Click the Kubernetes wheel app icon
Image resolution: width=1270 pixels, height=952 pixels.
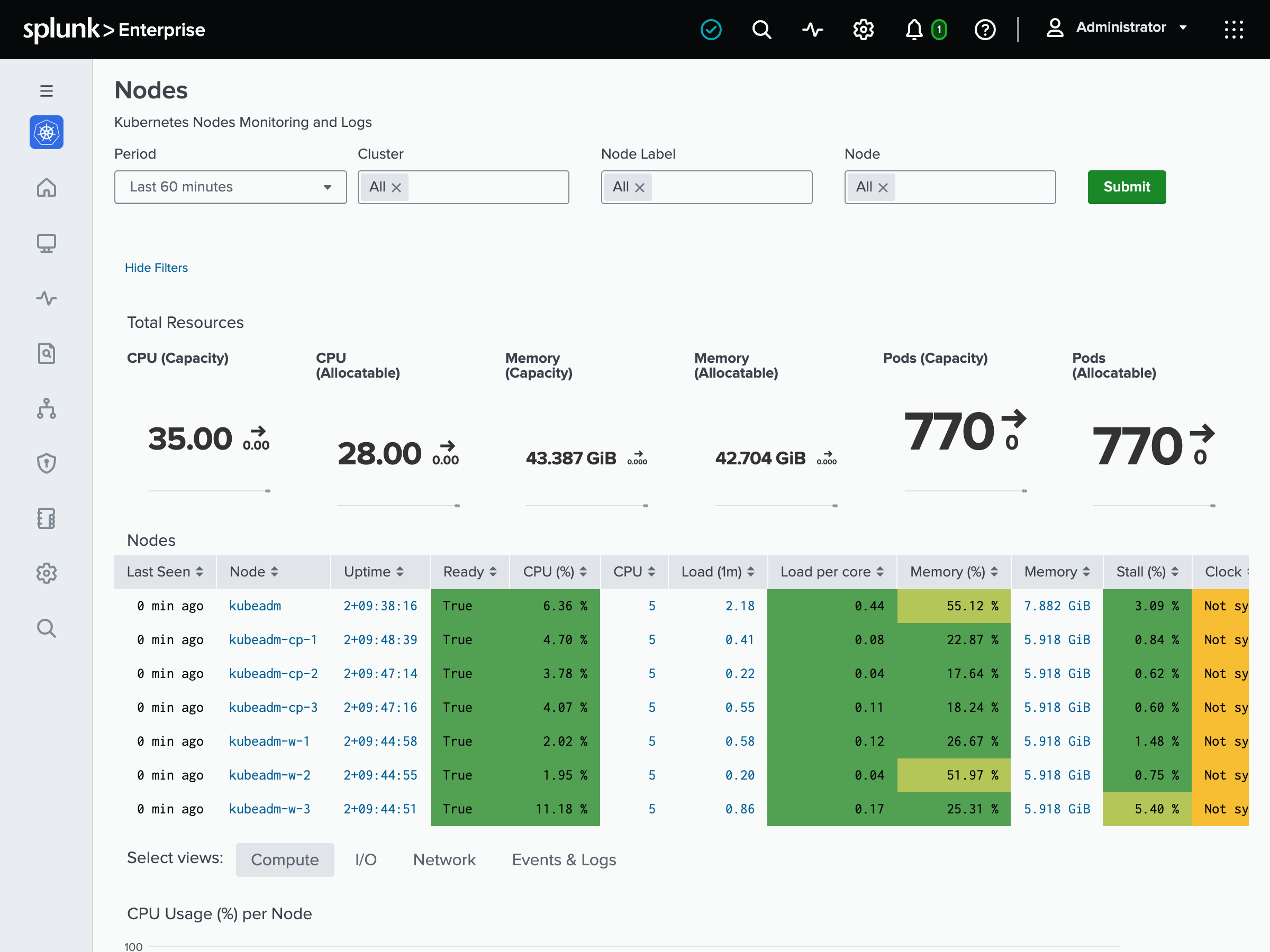pyautogui.click(x=47, y=133)
